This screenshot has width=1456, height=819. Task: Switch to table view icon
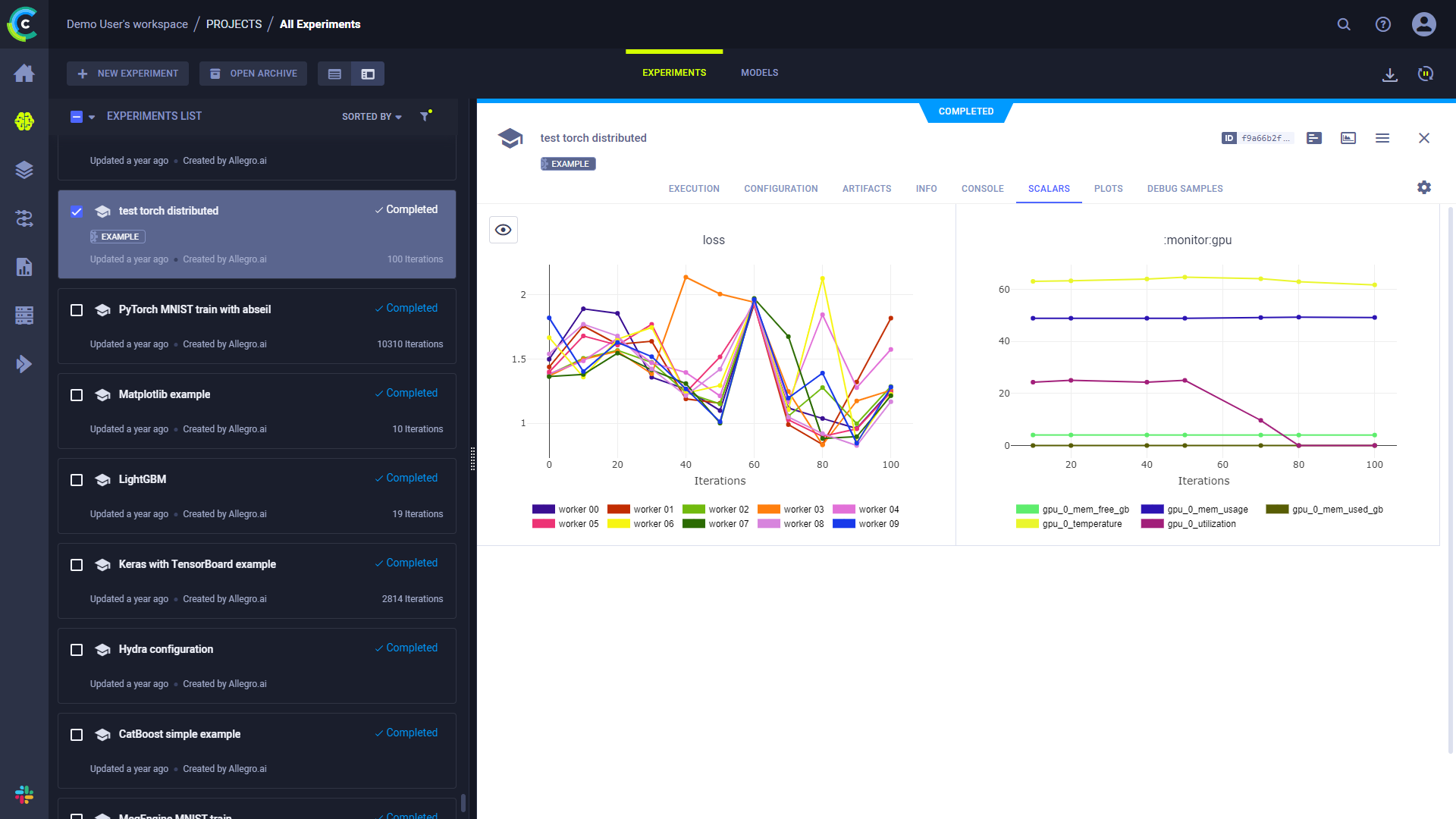tap(334, 74)
